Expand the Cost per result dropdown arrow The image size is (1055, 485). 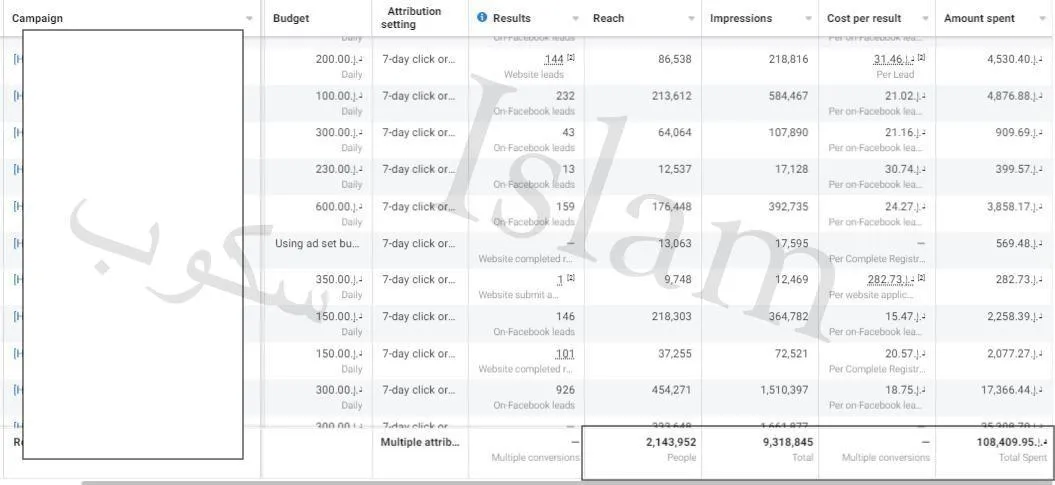(x=925, y=19)
